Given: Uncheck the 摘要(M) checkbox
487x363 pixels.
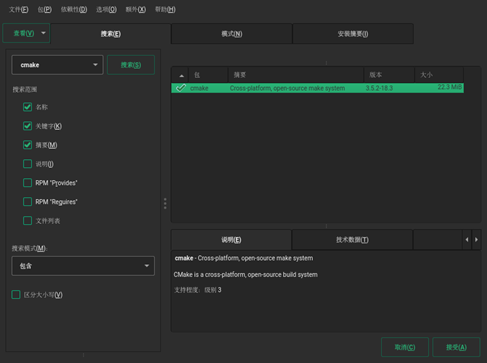Looking at the screenshot, I should coord(27,145).
